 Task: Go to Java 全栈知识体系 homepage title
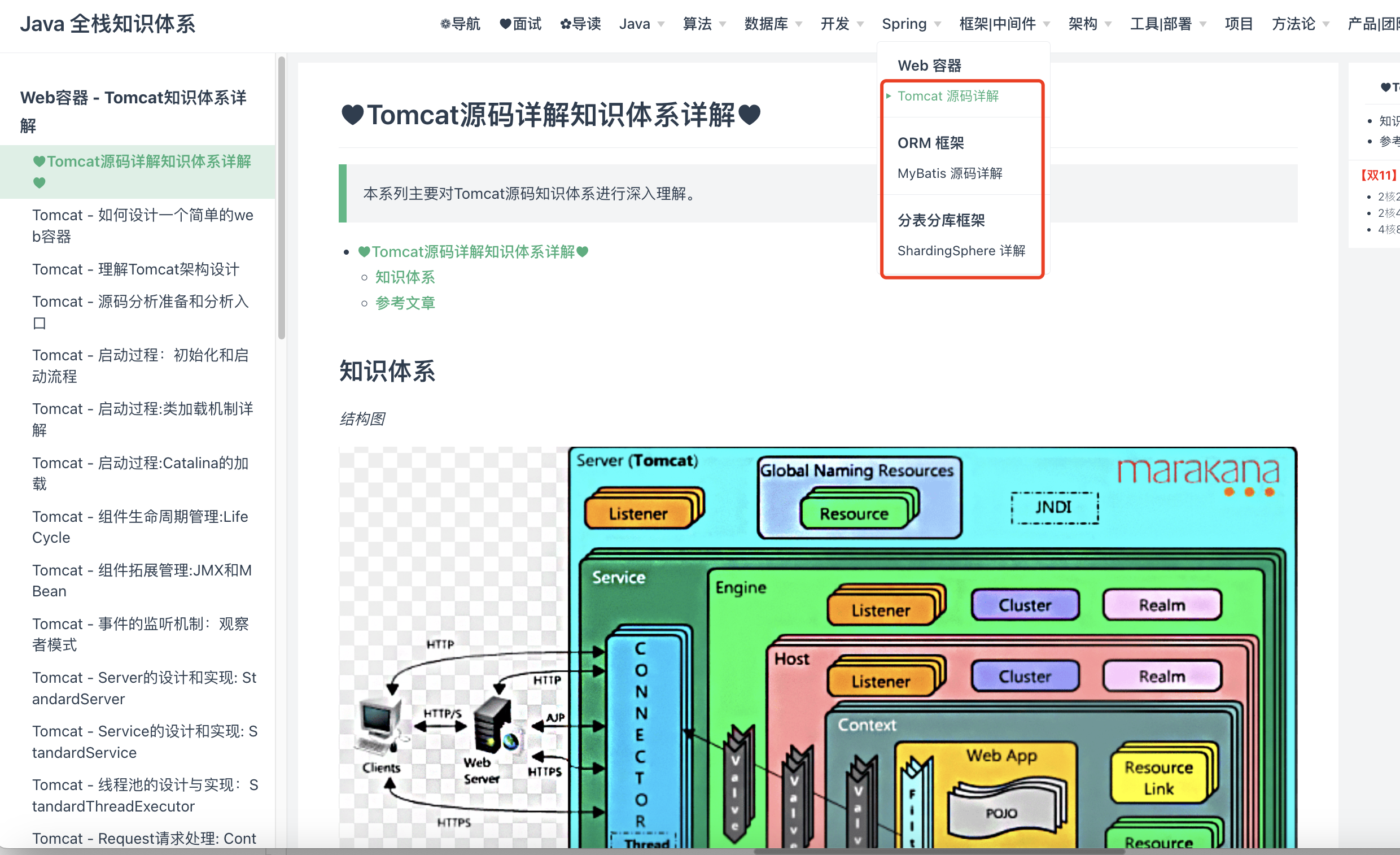pyautogui.click(x=107, y=24)
